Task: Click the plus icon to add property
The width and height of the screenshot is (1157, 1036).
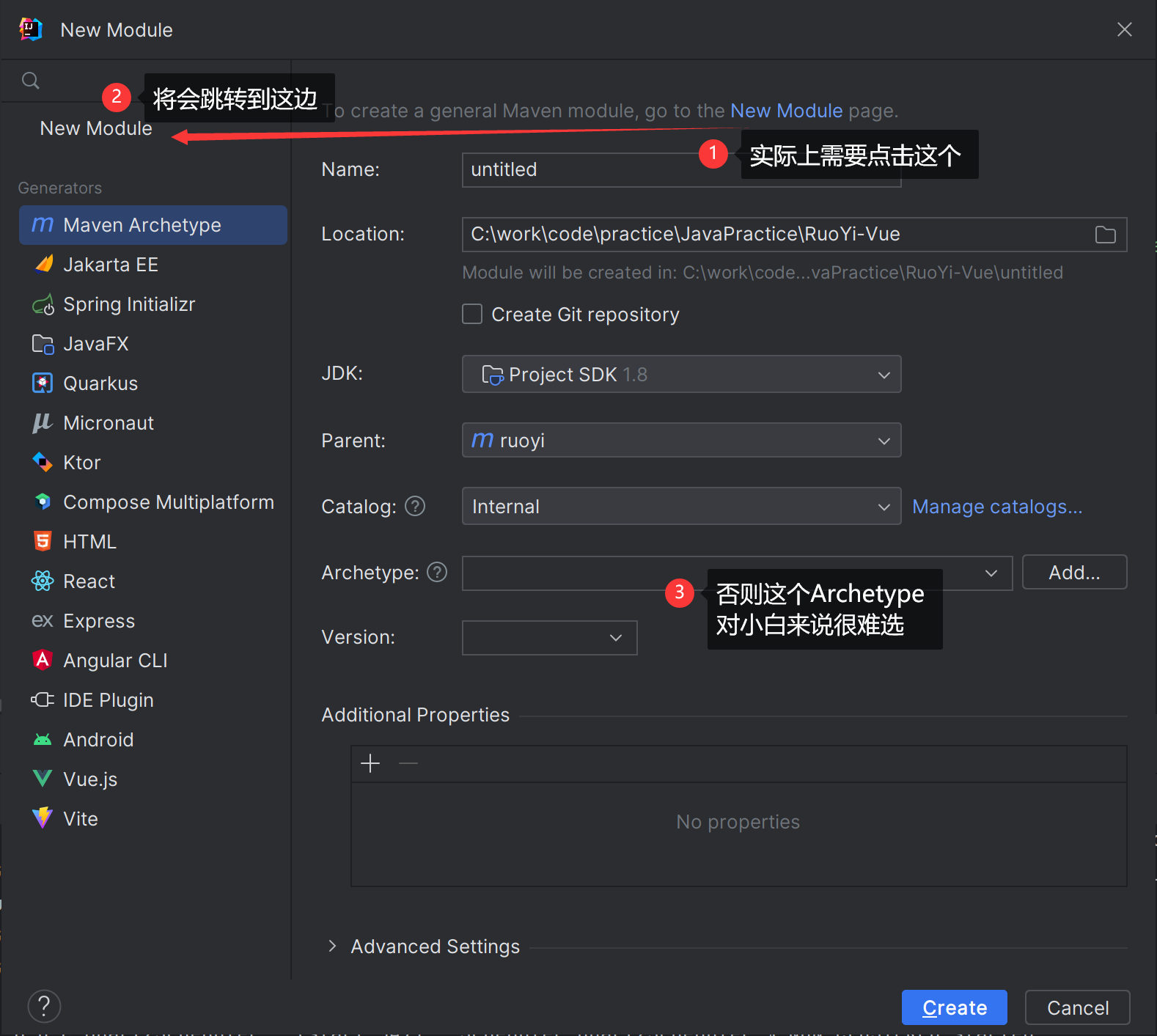Action: 370,763
